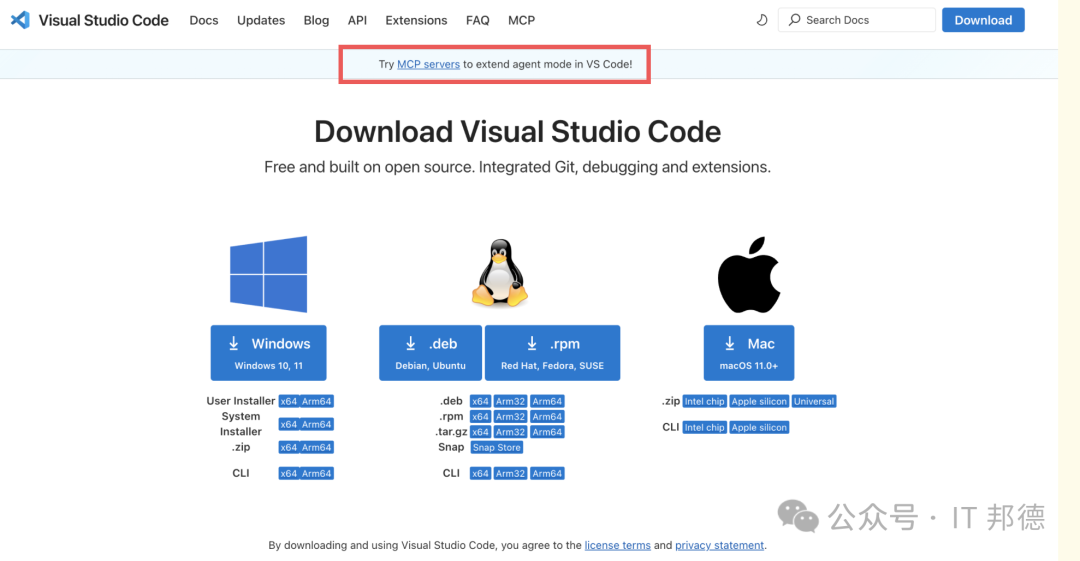The image size is (1080, 561).
Task: Download the .deb Debian, Ubuntu package
Action: pyautogui.click(x=430, y=353)
